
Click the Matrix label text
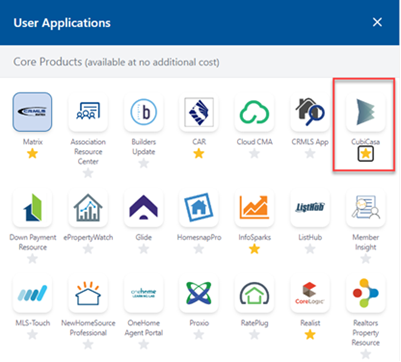(33, 142)
